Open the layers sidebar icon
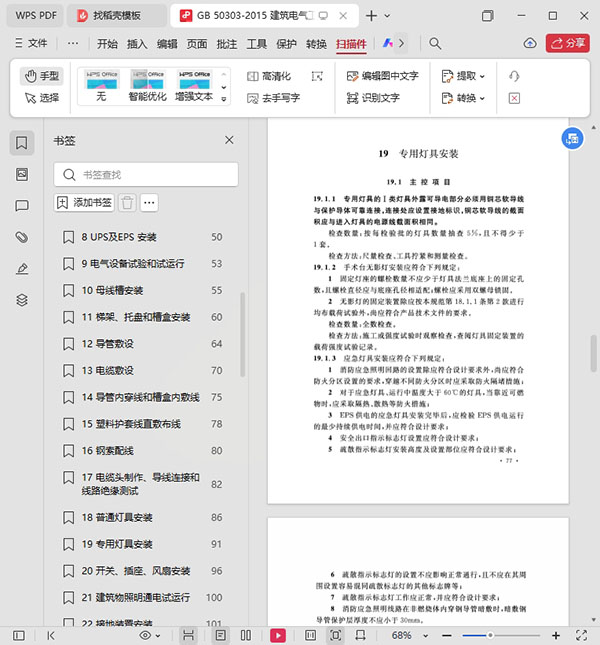 click(x=22, y=300)
